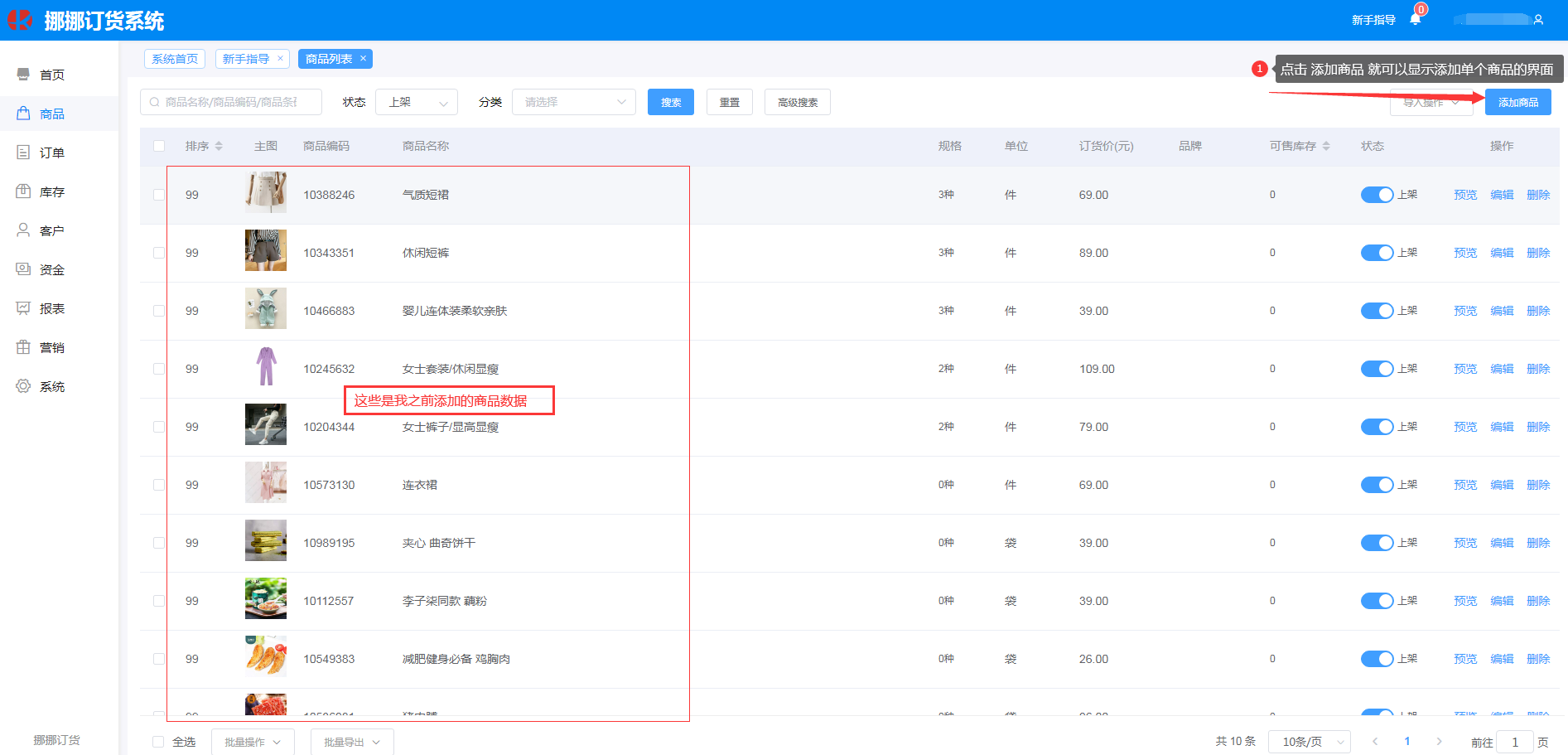Viewport: 1568px width, 755px height.
Task: Open the 客户 customer sidebar icon
Action: [23, 230]
